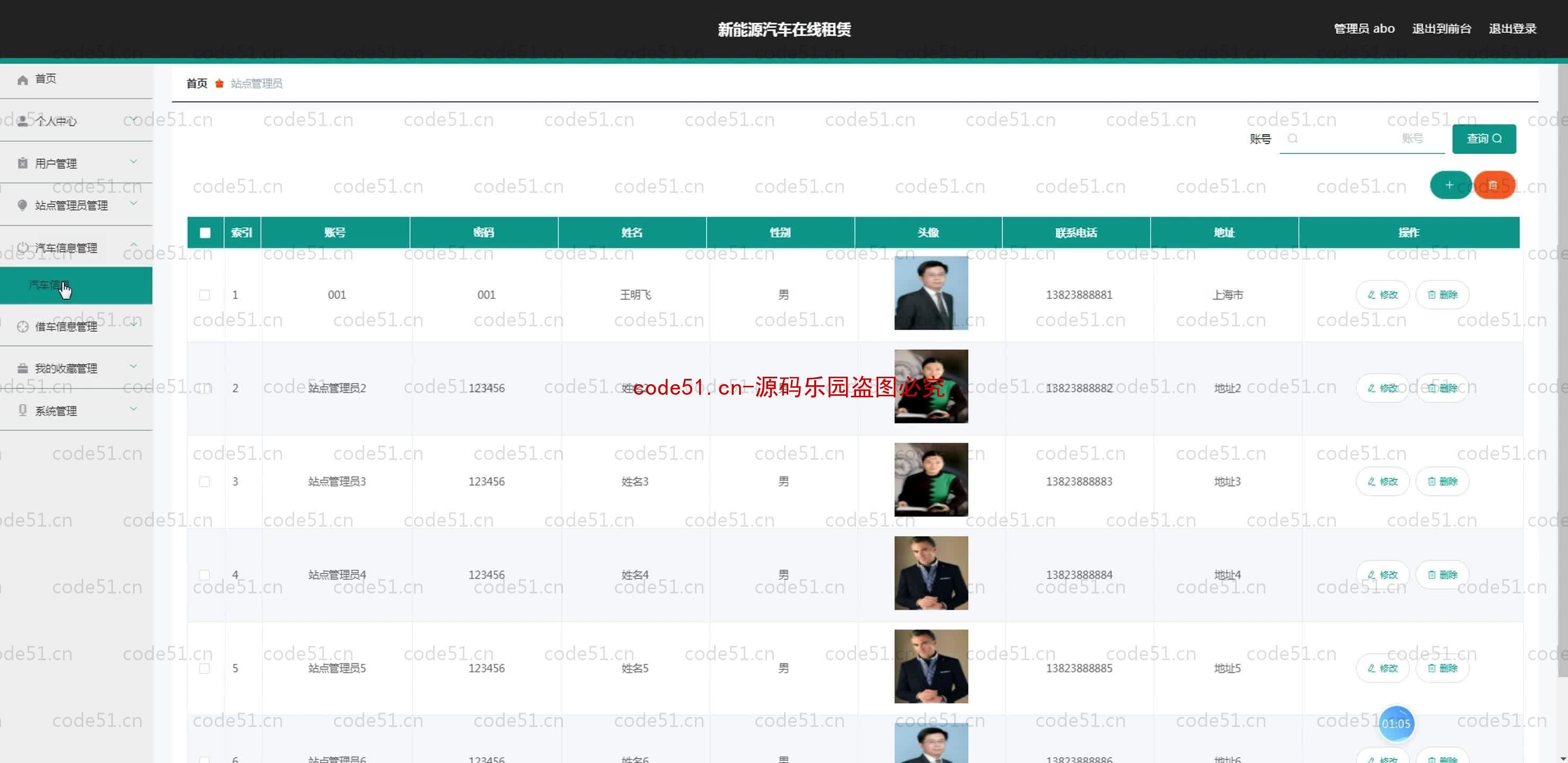Click 删除 for row 站点管理员4
This screenshot has height=763, width=1568.
point(1442,575)
